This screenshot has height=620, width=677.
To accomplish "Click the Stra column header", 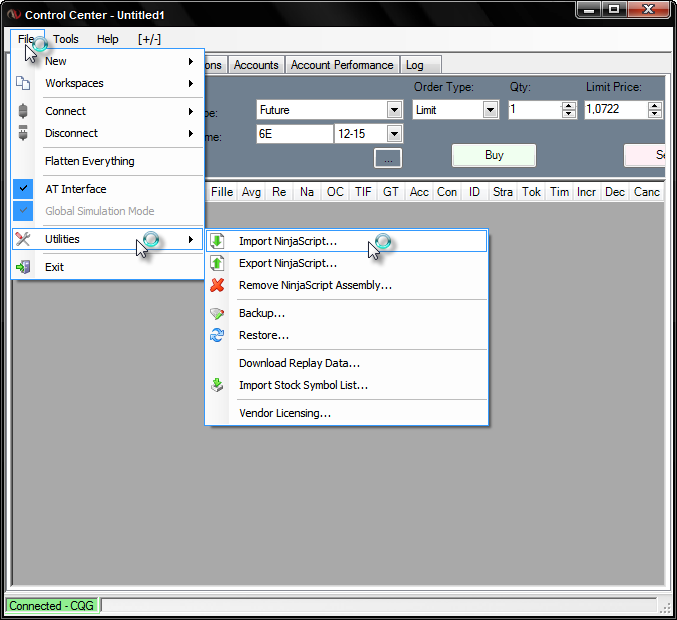I will click(503, 192).
